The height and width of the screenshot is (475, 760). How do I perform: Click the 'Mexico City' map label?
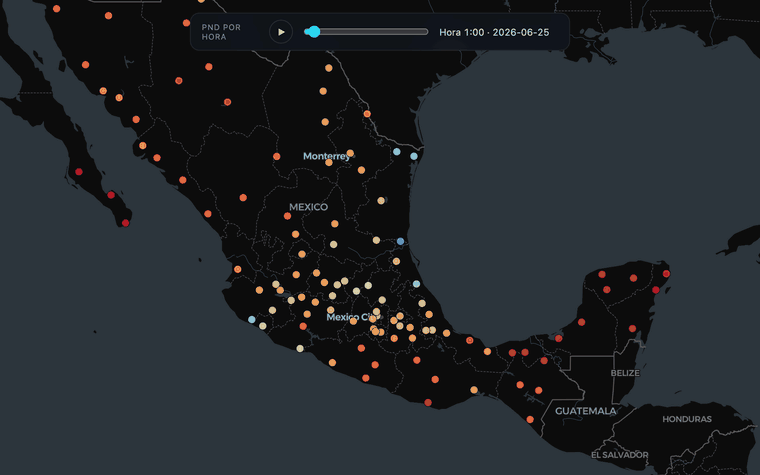click(x=353, y=317)
